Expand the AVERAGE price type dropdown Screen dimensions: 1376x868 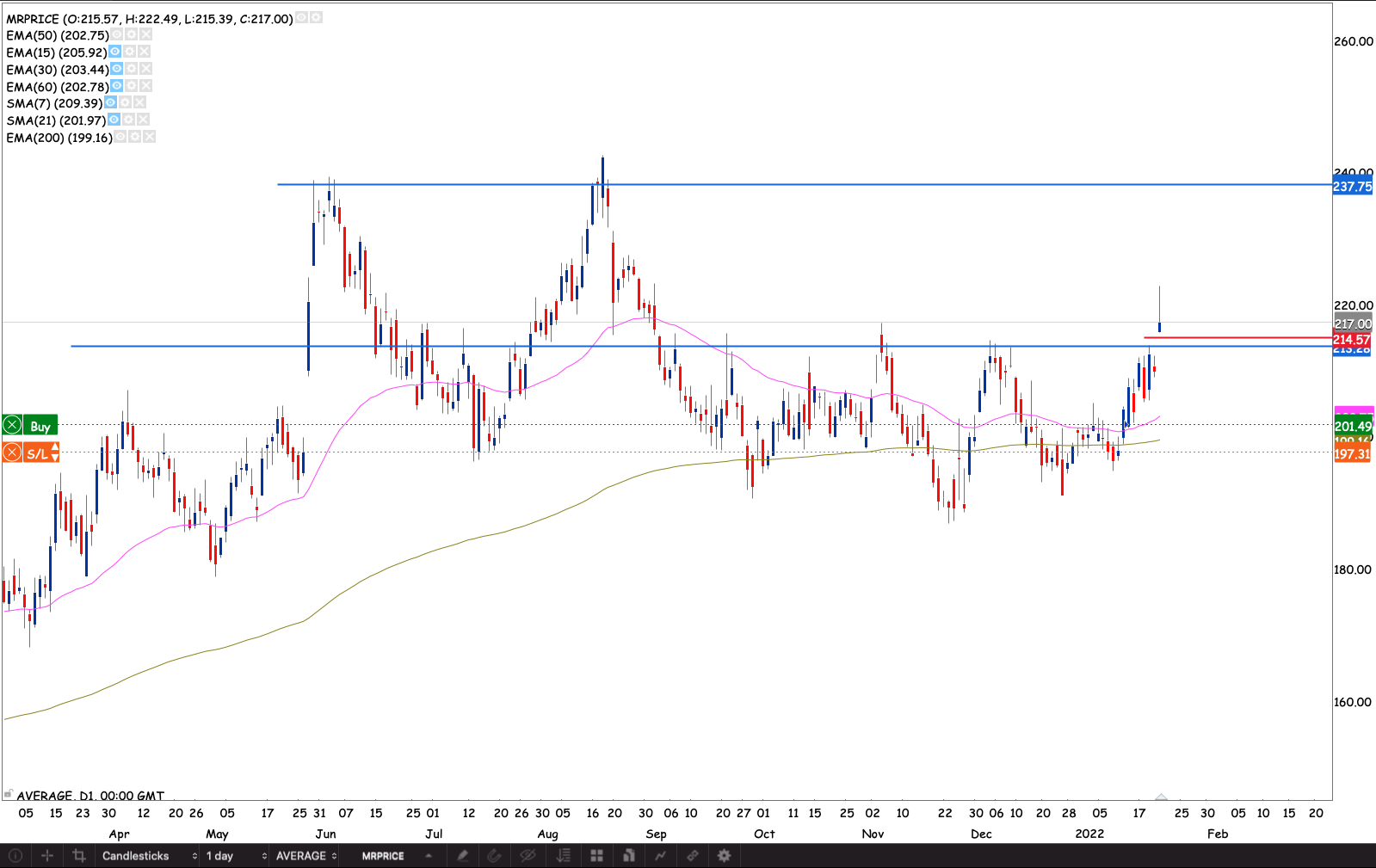pyautogui.click(x=305, y=855)
